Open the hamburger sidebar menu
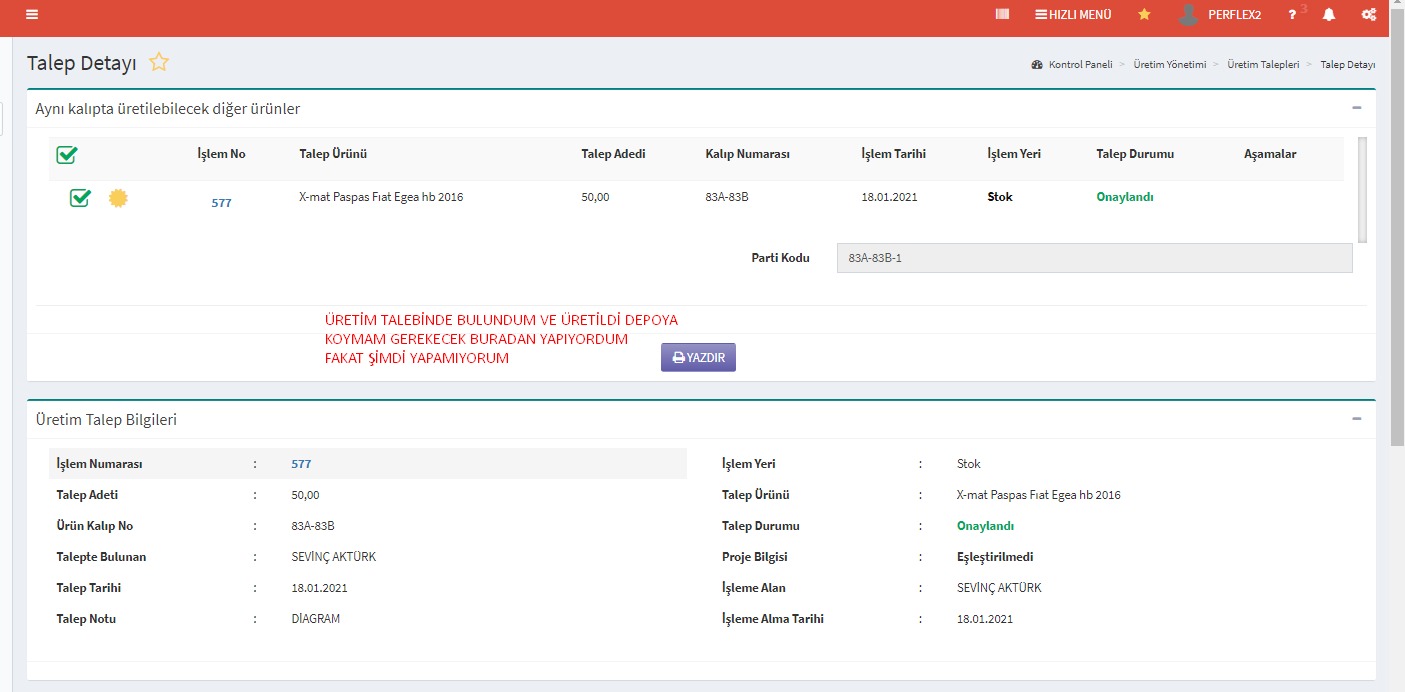1405x692 pixels. 32,15
